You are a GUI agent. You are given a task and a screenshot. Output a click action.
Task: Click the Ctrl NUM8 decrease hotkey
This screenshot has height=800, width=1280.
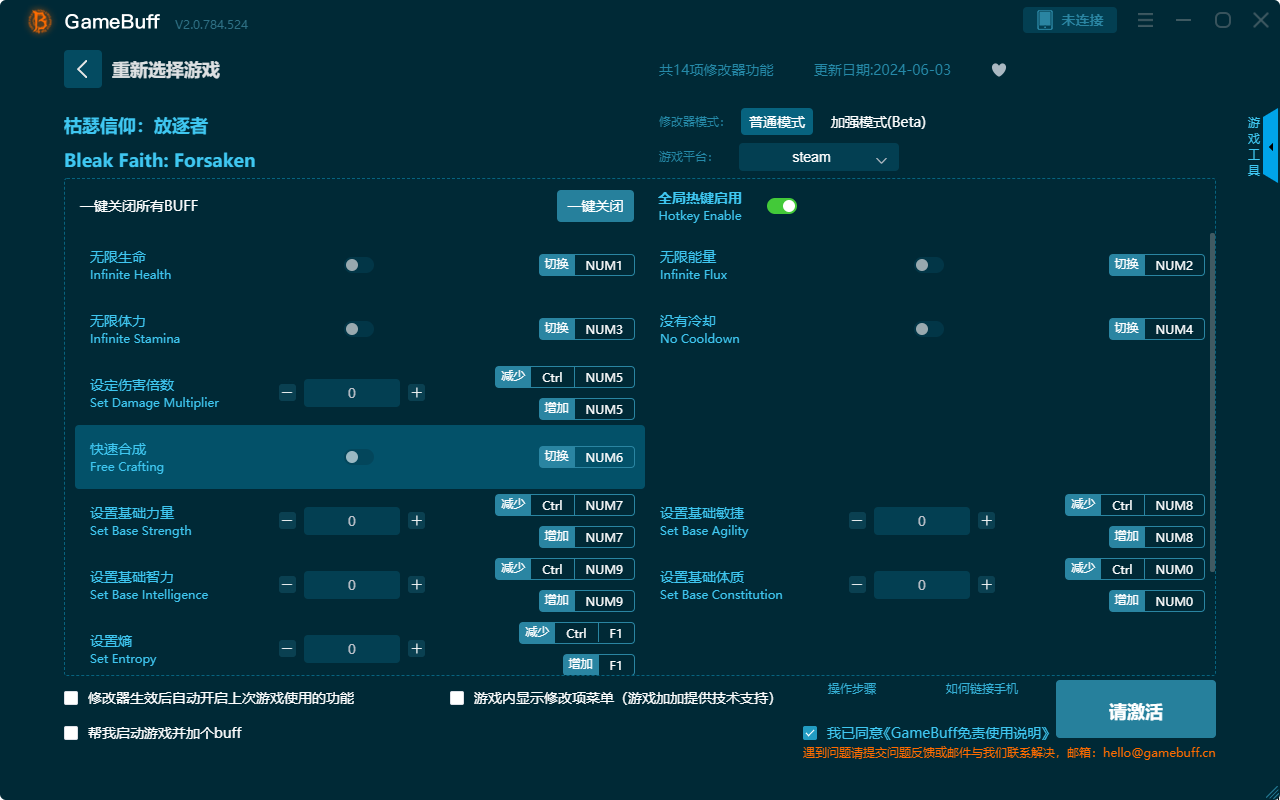(x=1135, y=505)
